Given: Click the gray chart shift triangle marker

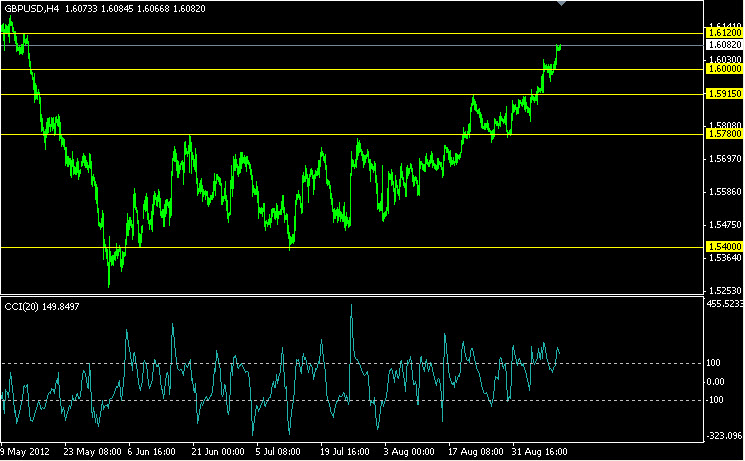Looking at the screenshot, I should [x=561, y=3].
